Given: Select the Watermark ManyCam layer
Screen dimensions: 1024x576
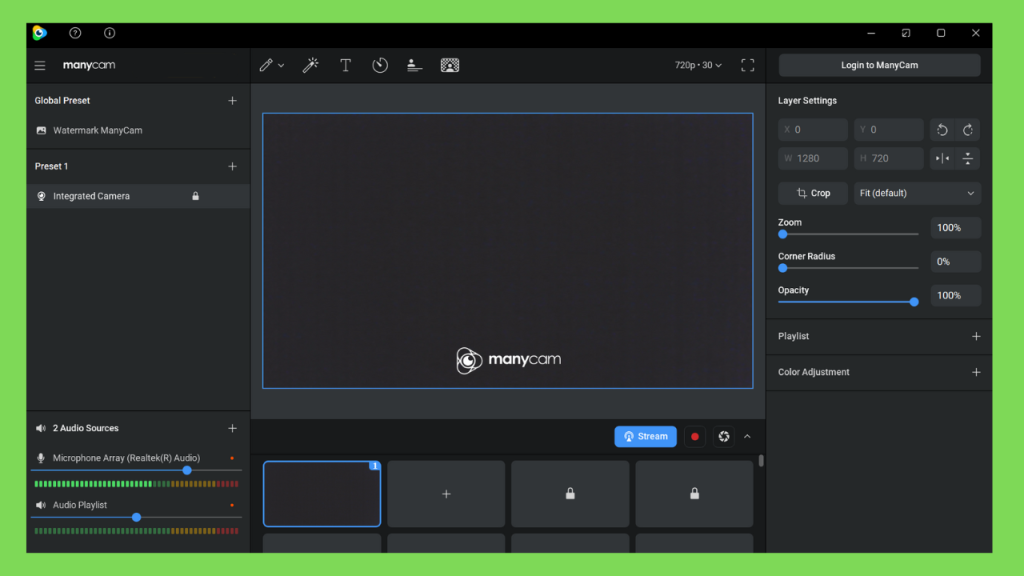Looking at the screenshot, I should pyautogui.click(x=138, y=131).
